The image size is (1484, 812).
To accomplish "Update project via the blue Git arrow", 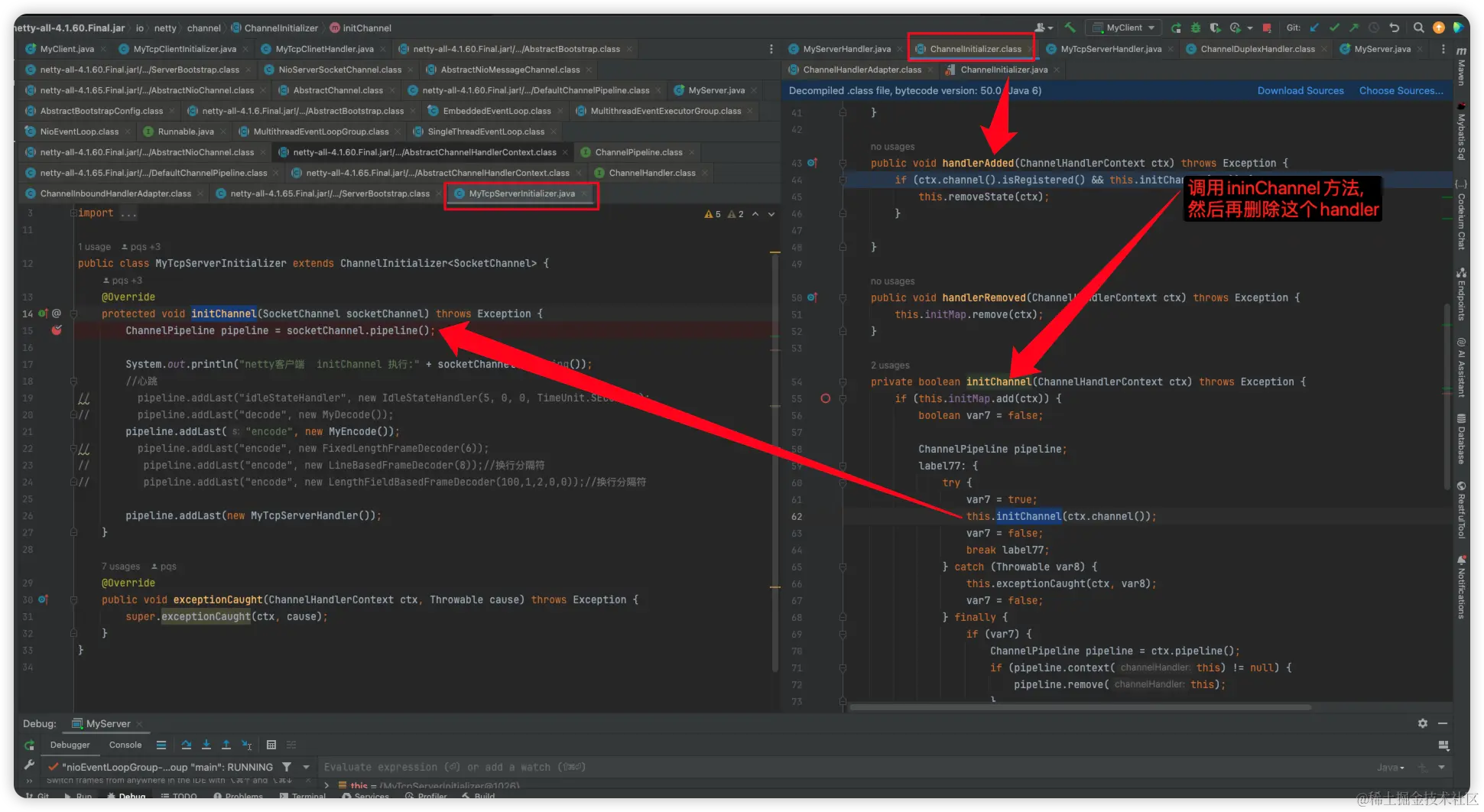I will [1314, 28].
